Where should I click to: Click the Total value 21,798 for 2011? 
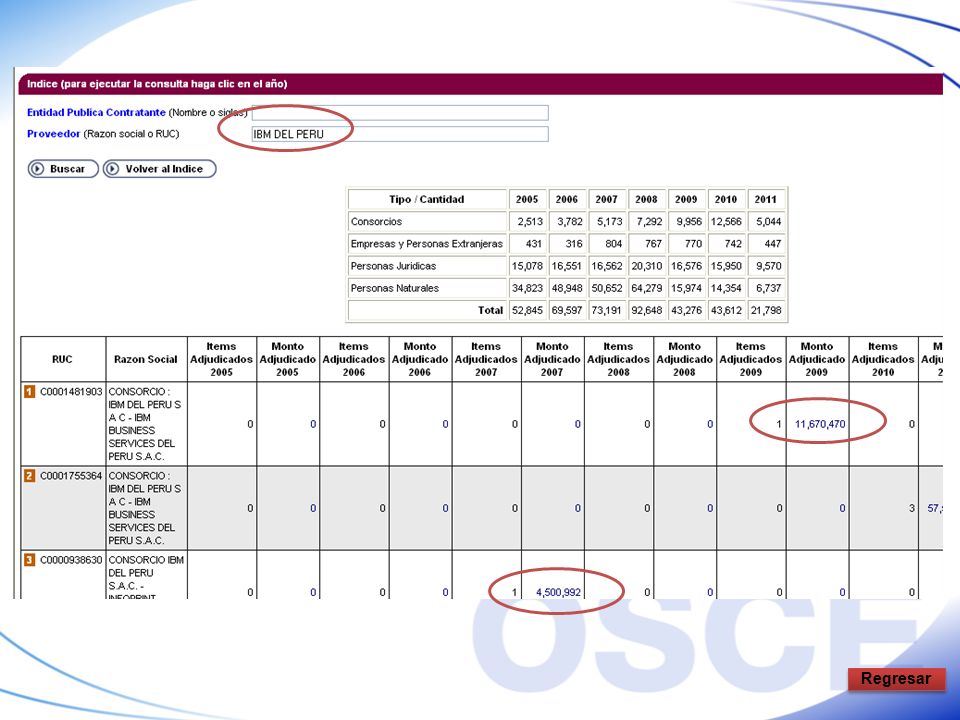pos(766,310)
